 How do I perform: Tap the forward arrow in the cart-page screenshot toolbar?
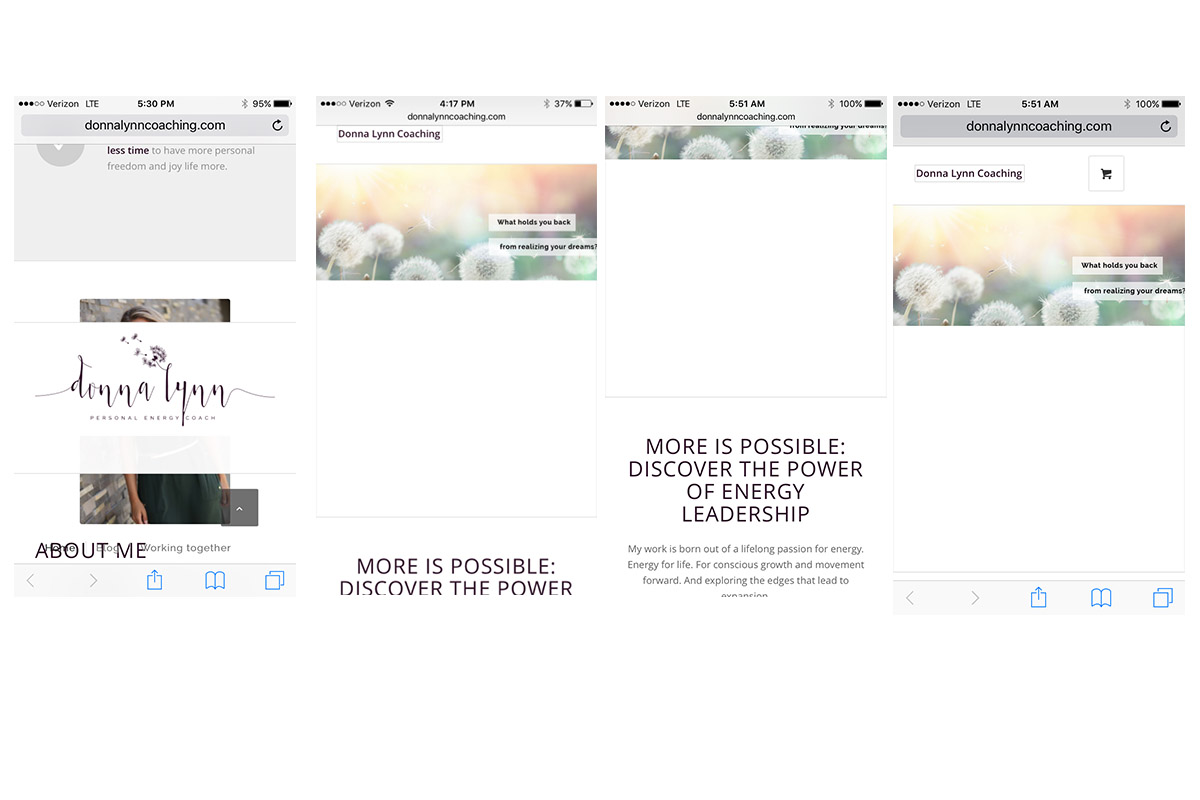[975, 598]
